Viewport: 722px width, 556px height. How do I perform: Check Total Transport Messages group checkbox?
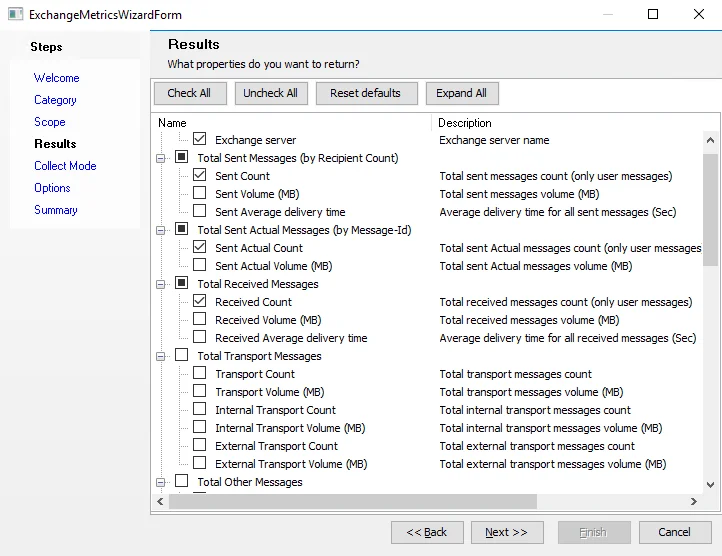point(181,355)
